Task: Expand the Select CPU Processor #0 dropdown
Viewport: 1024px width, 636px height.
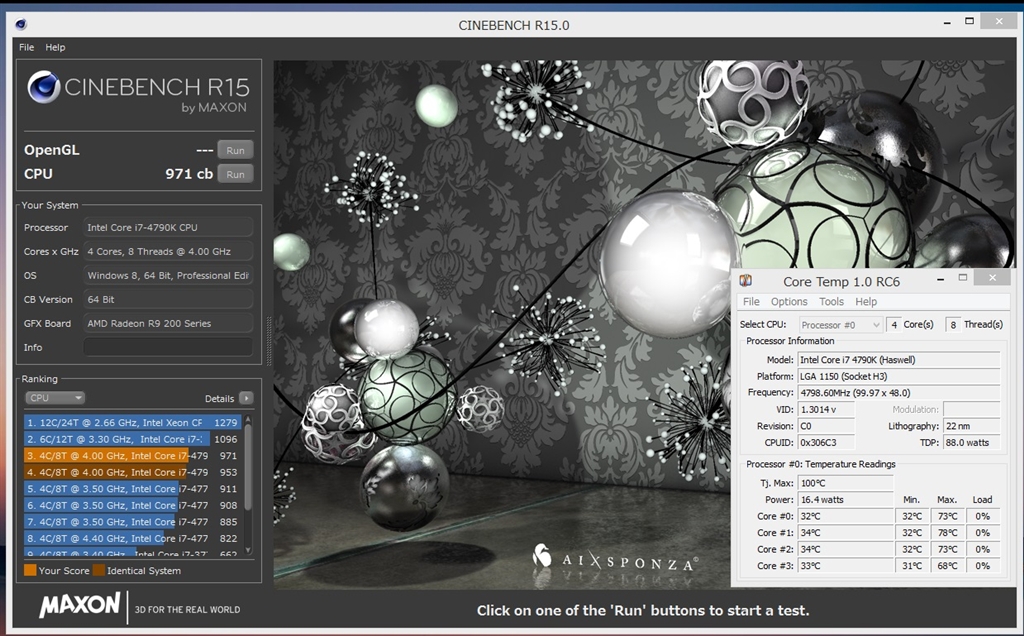Action: pyautogui.click(x=840, y=325)
